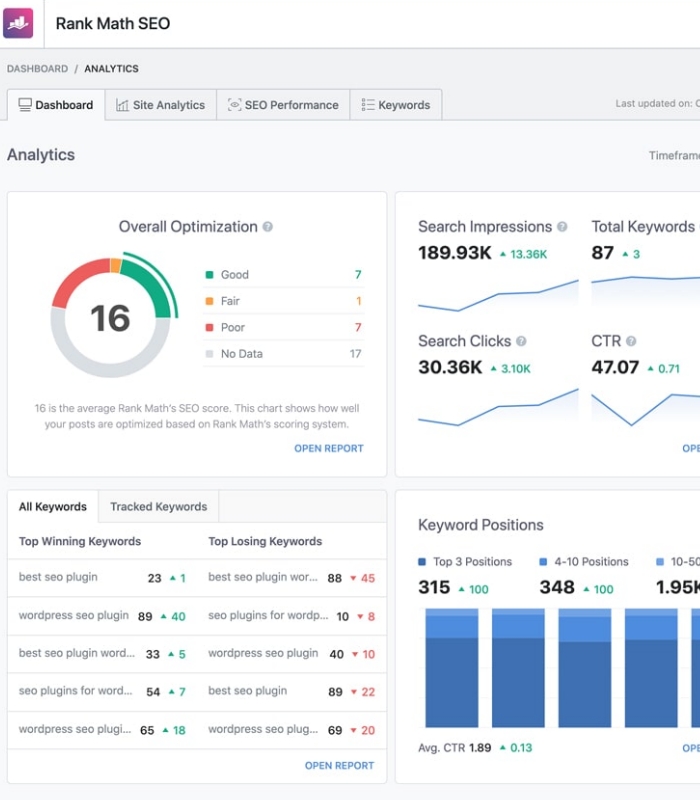Click the 4-10 Positions legend swatch
The image size is (700, 800).
(543, 562)
